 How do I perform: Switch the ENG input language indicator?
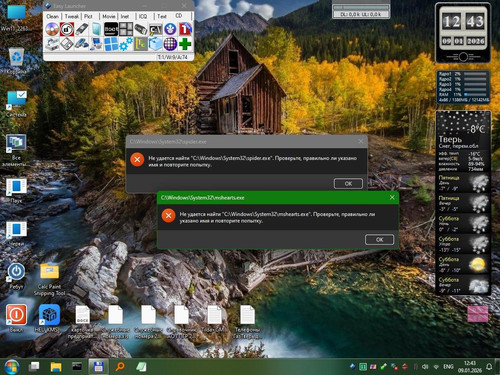coord(448,367)
